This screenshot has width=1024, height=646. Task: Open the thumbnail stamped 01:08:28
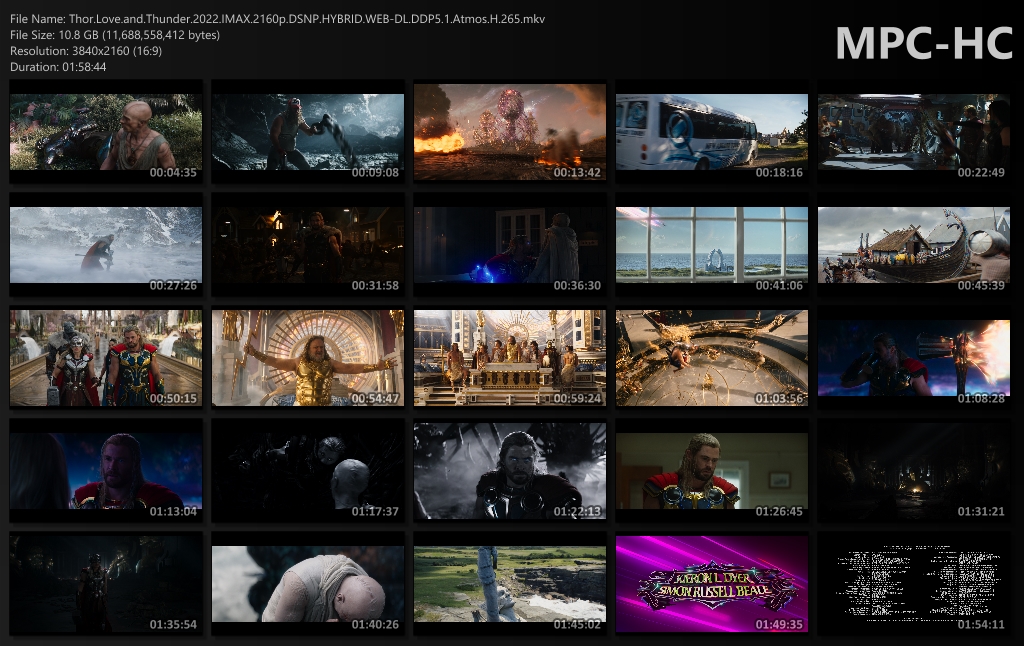914,357
